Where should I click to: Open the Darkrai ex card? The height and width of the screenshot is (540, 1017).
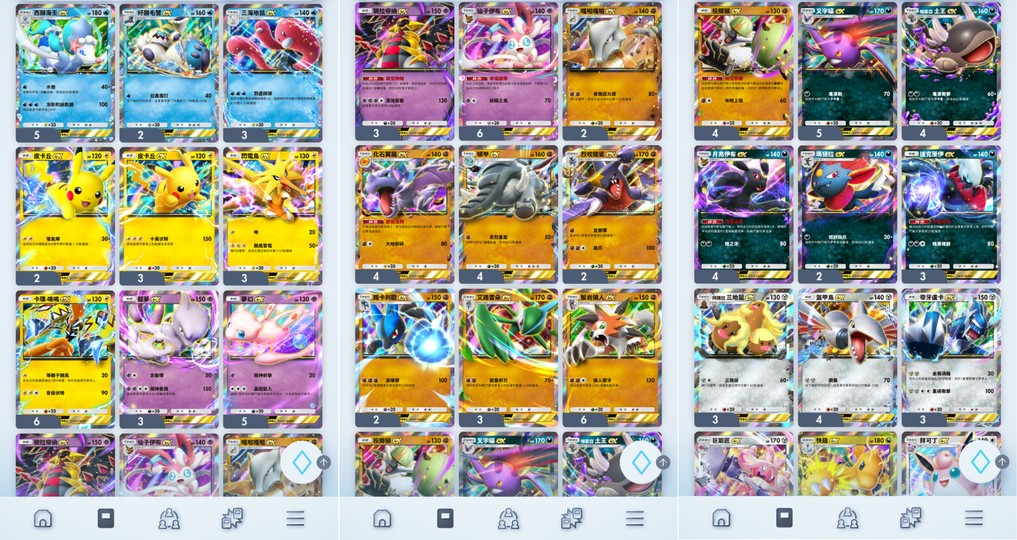pyautogui.click(x=951, y=215)
